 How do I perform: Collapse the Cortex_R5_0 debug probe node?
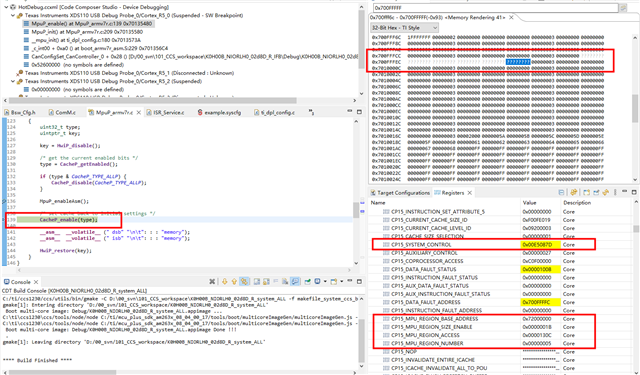(13, 16)
